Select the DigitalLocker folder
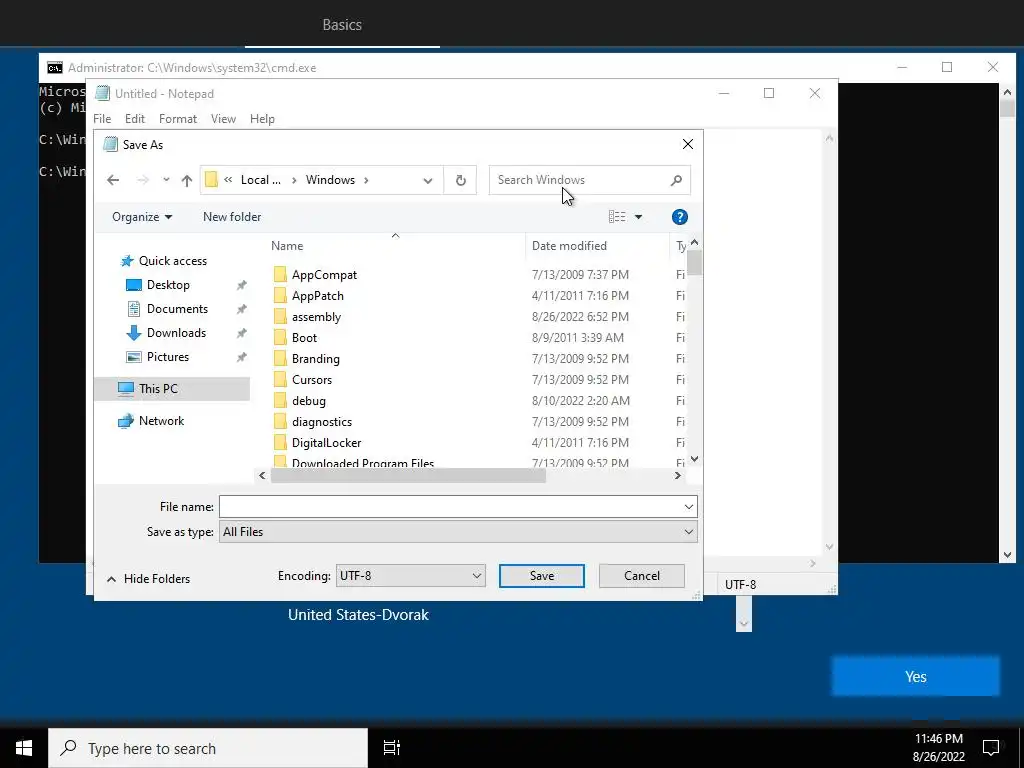The width and height of the screenshot is (1024, 768). tap(326, 443)
